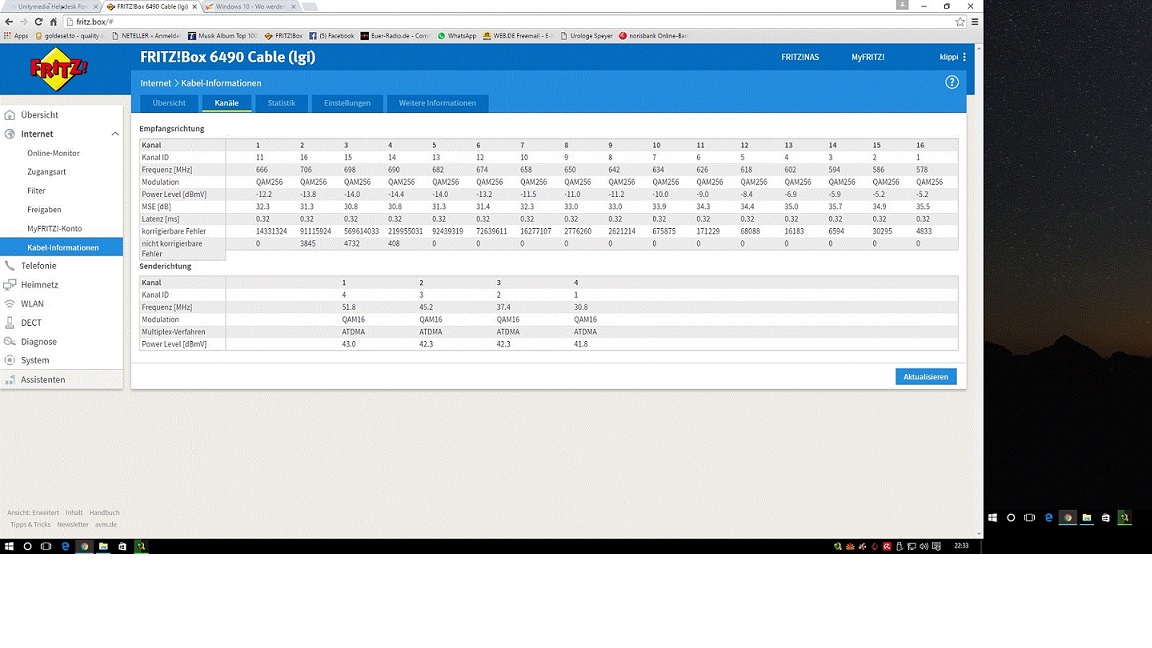Expand the WLAN sidebar section

32,304
